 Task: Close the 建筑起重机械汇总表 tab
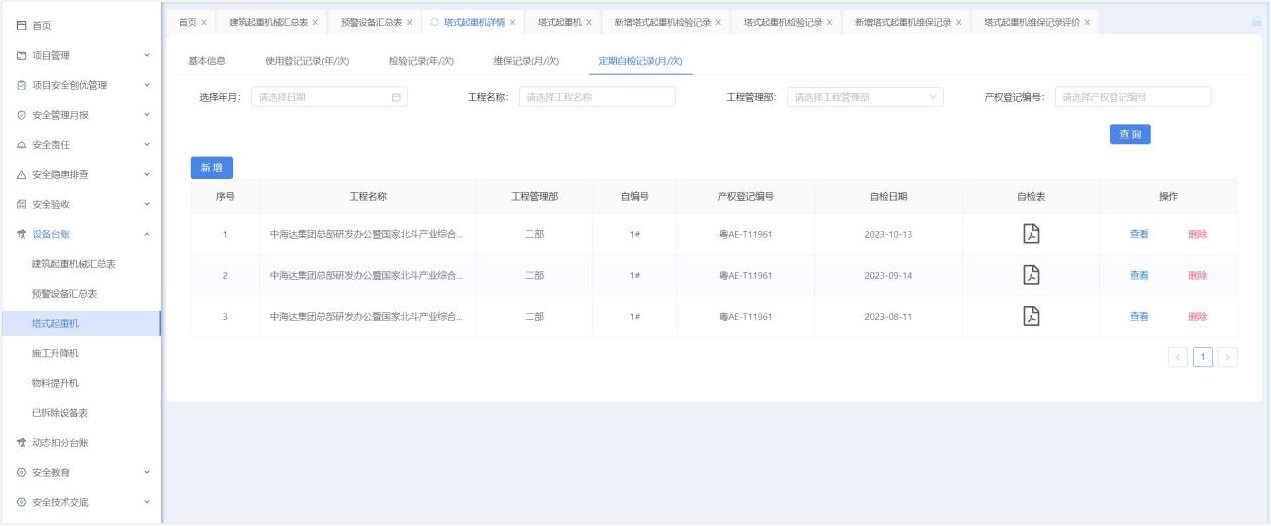[315, 22]
